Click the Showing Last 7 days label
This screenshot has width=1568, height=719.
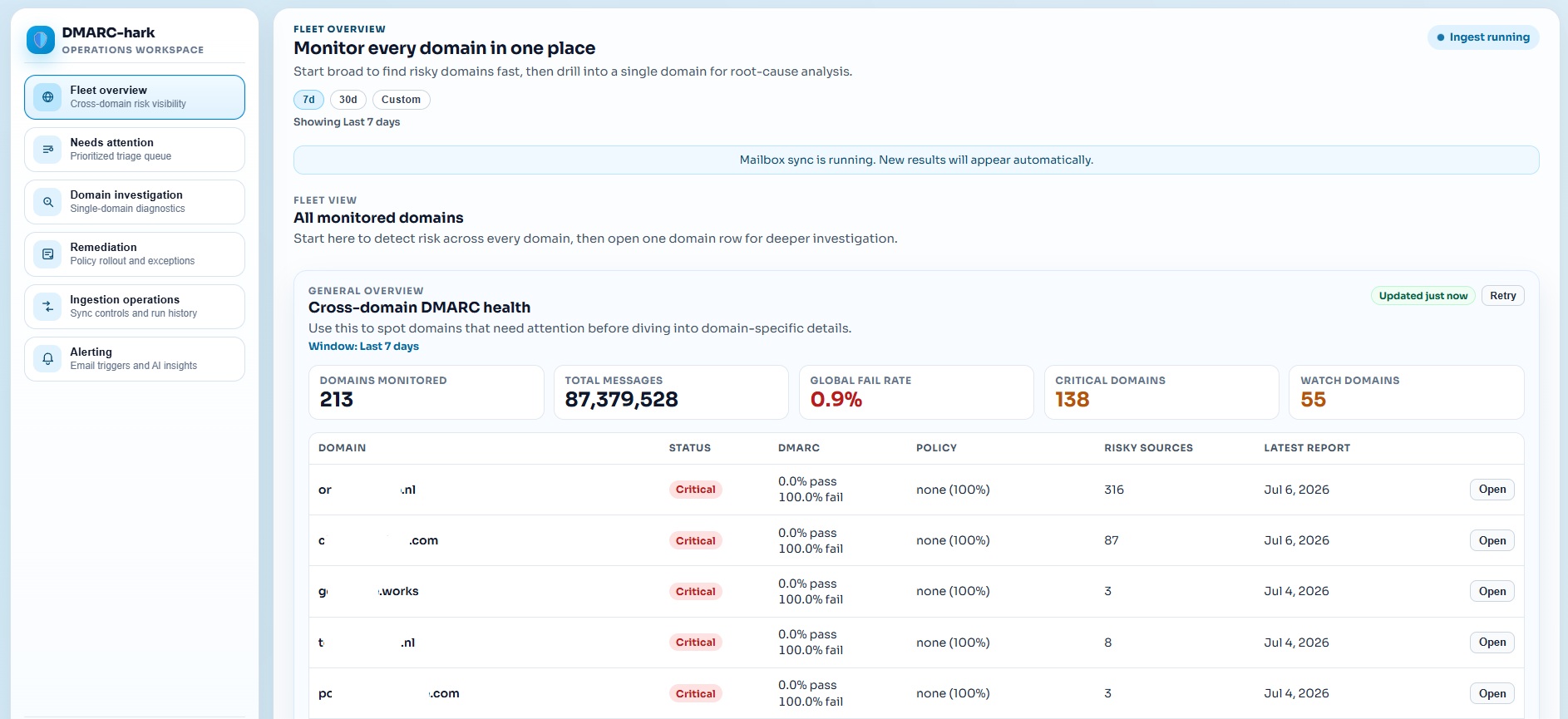click(x=347, y=122)
